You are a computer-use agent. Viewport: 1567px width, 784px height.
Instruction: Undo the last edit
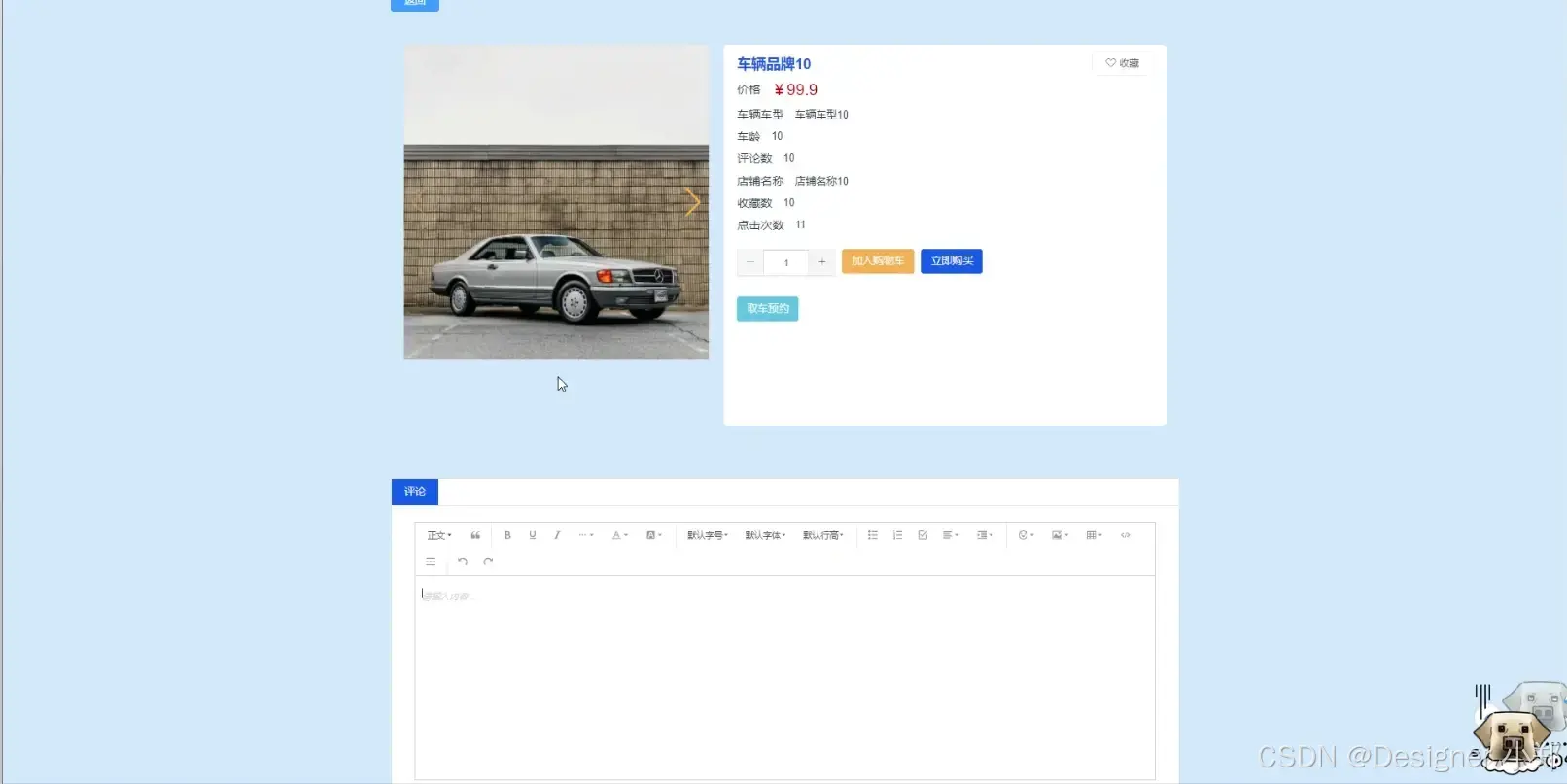tap(463, 562)
